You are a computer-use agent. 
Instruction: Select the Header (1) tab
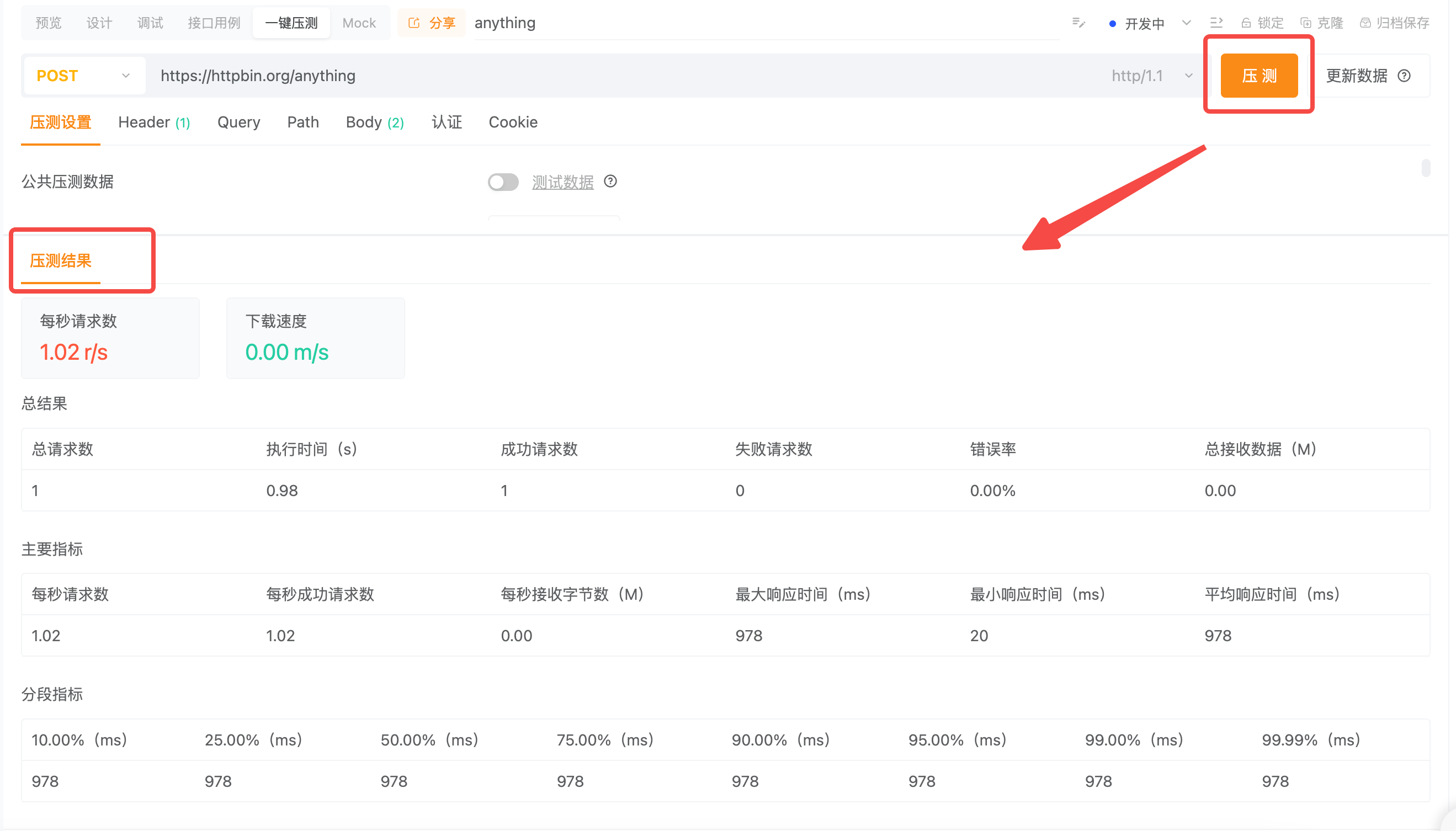[x=153, y=122]
